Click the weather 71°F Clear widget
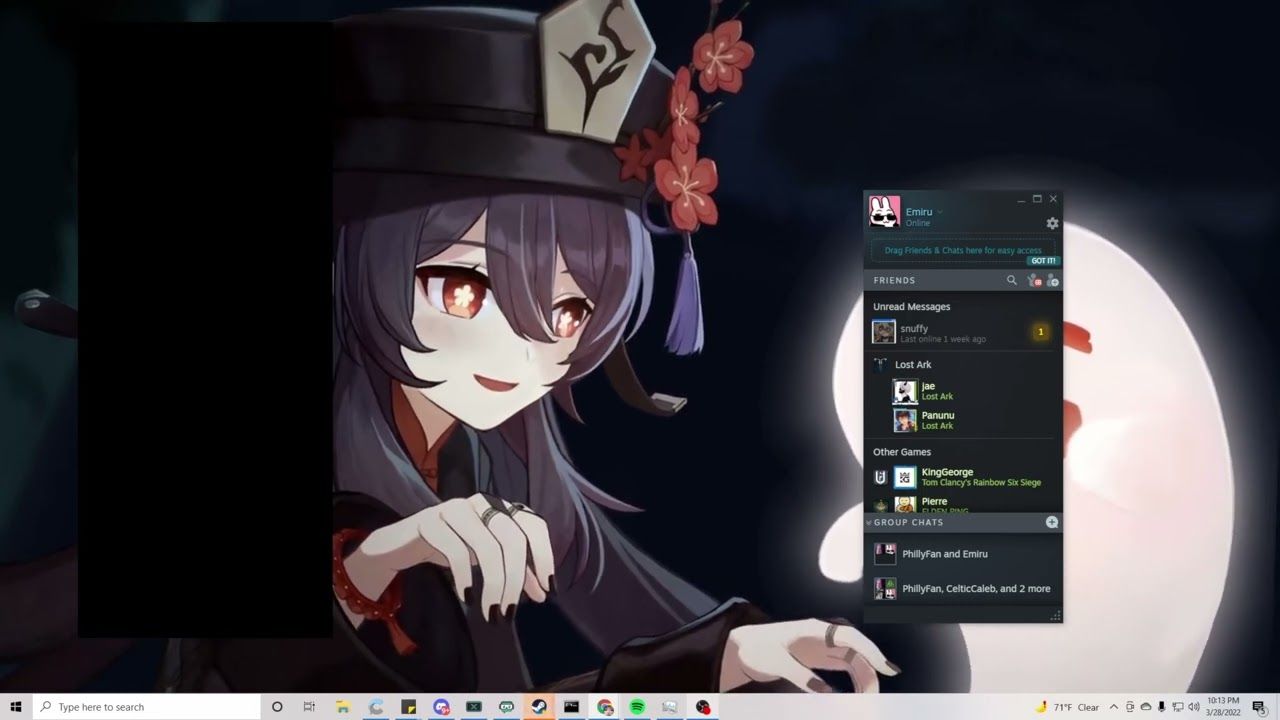This screenshot has height=720, width=1280. click(1067, 707)
